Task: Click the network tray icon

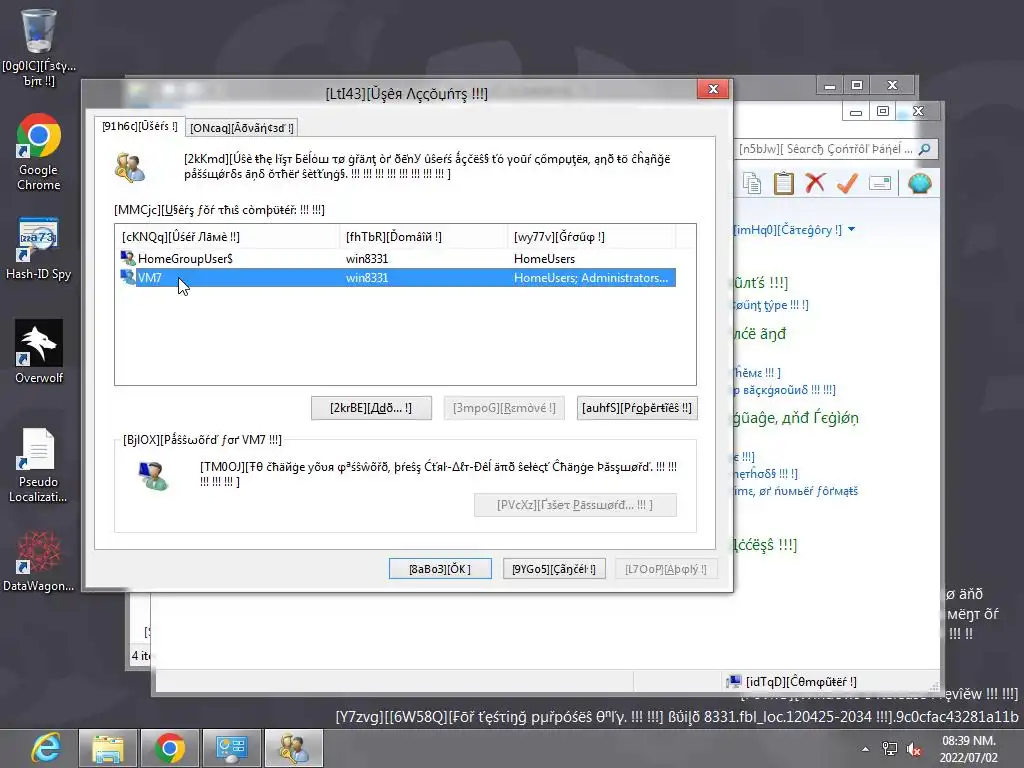Action: [x=889, y=749]
